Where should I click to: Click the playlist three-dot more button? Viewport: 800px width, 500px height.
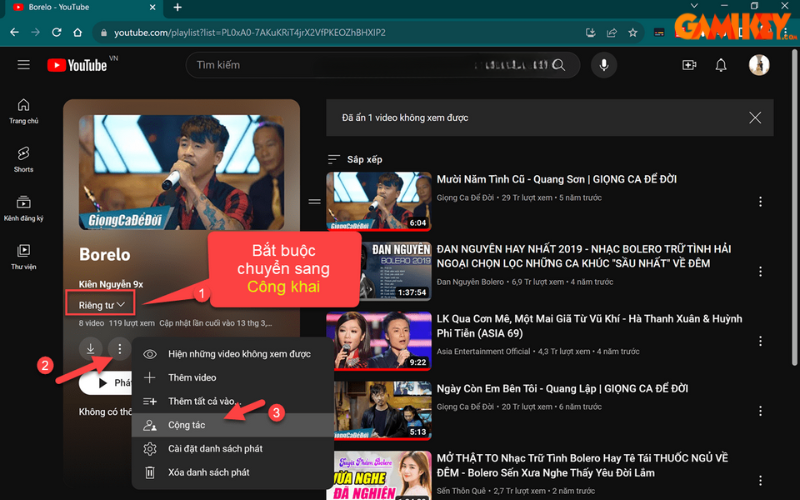(119, 348)
